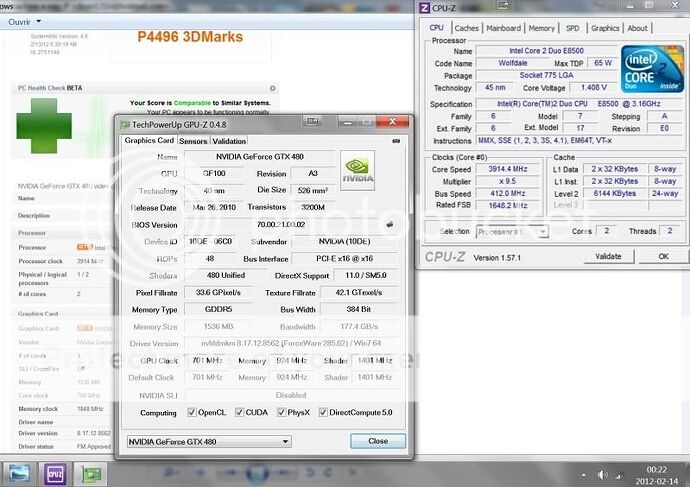This screenshot has height=487, width=690.
Task: Click the Close button in GPU-Z
Action: click(377, 440)
